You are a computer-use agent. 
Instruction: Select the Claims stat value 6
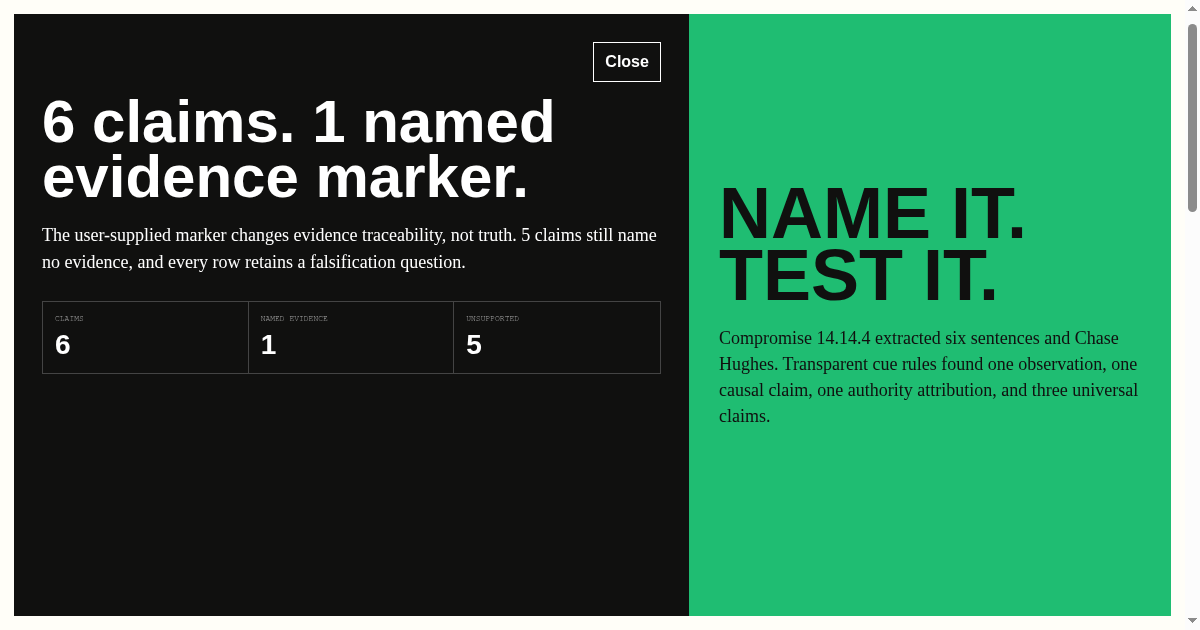click(63, 345)
